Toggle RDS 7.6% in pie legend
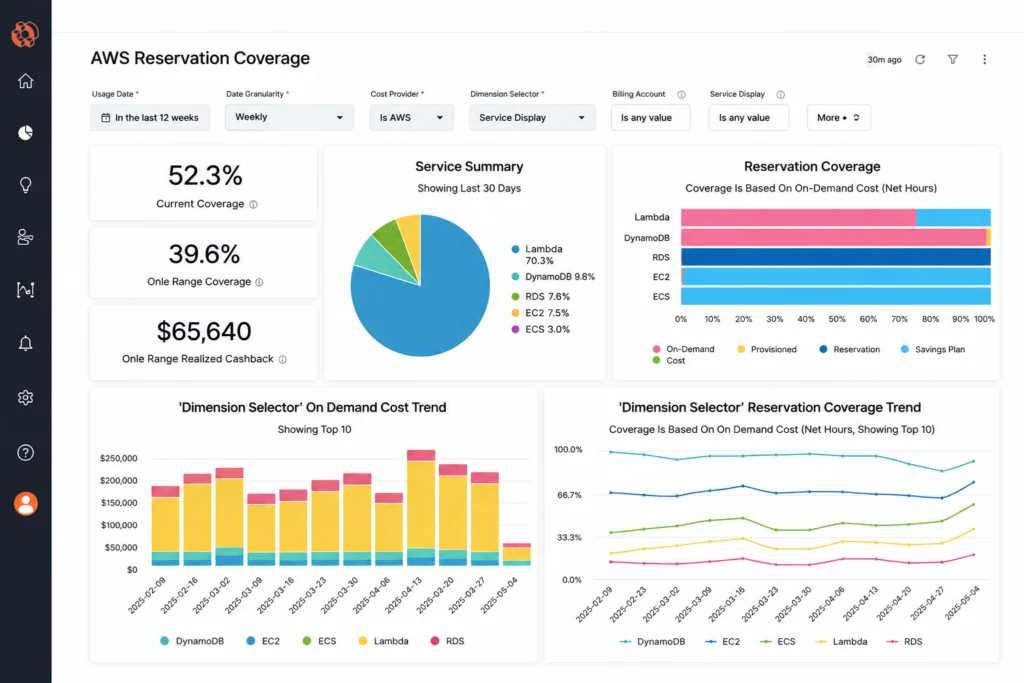Screen dimensions: 1024x683 pyautogui.click(x=541, y=296)
